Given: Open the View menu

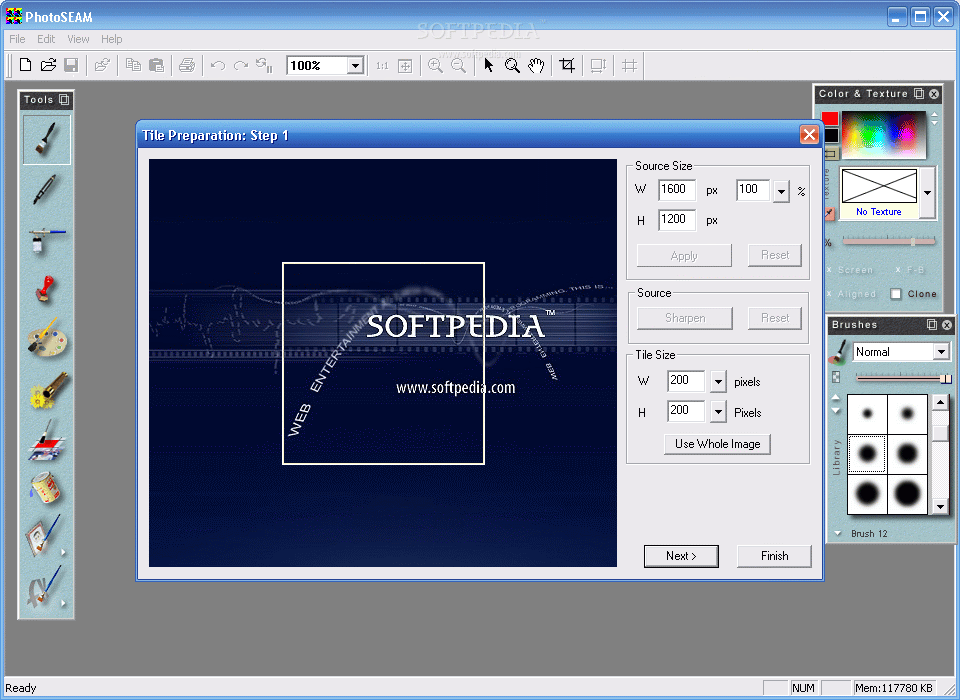Looking at the screenshot, I should (x=78, y=39).
